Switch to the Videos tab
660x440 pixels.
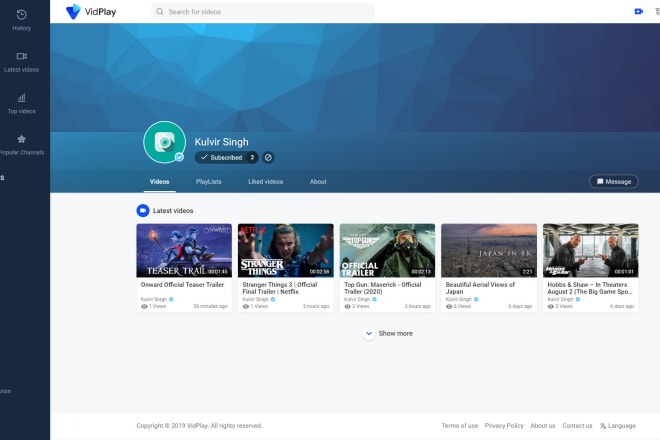pos(160,182)
